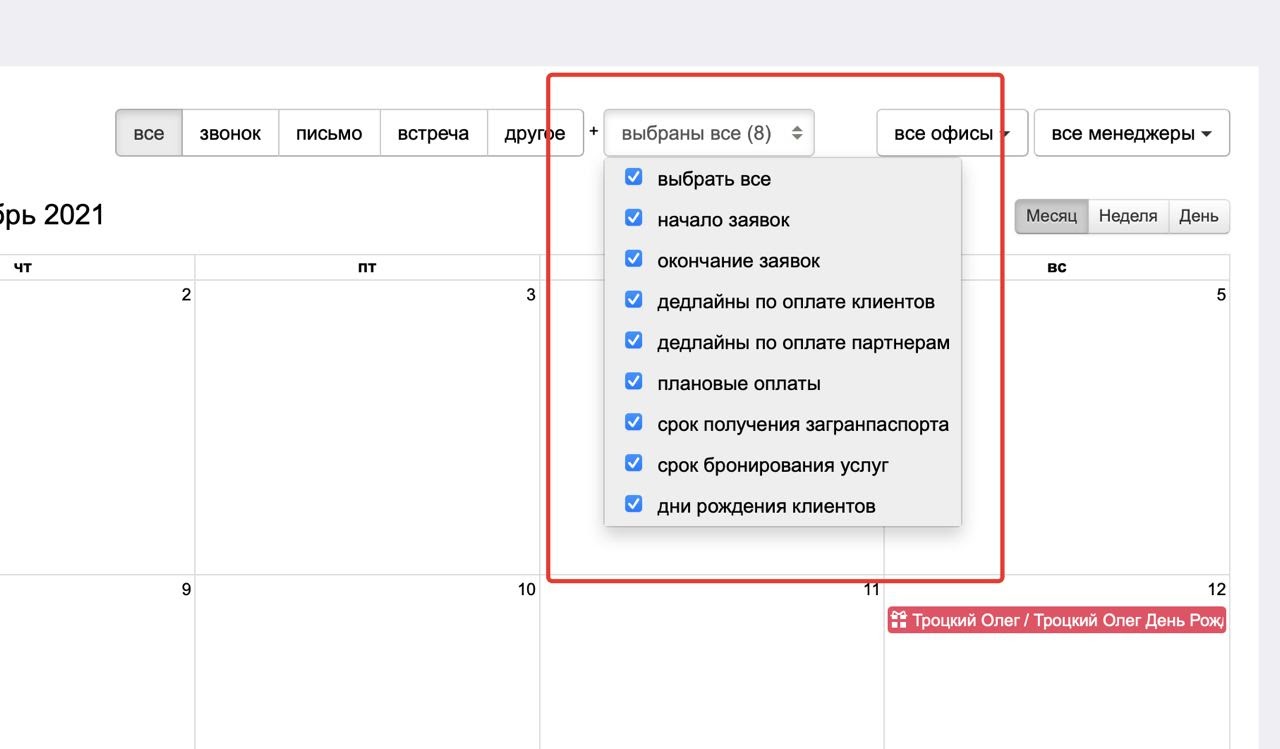
Task: Open the Троцкий Олег birthday event
Action: [1066, 620]
